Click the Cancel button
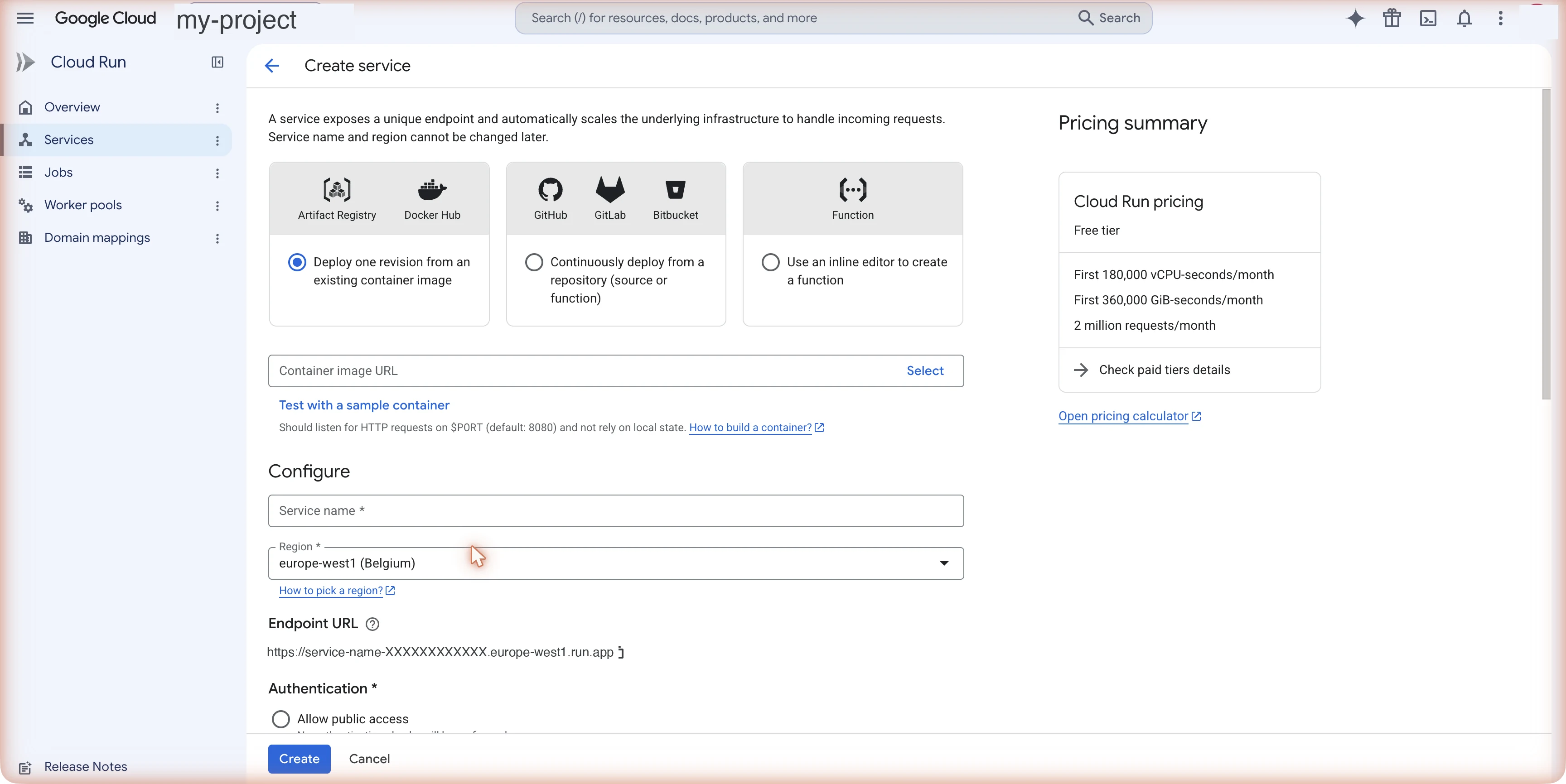Screen dimensions: 1566x784 pos(369,759)
